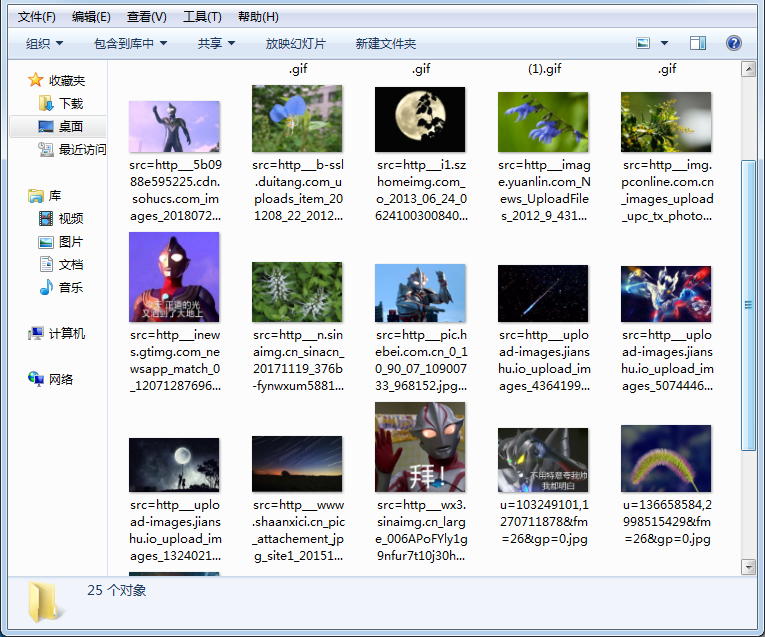Expand the 包含到库中 dropdown

pyautogui.click(x=130, y=43)
